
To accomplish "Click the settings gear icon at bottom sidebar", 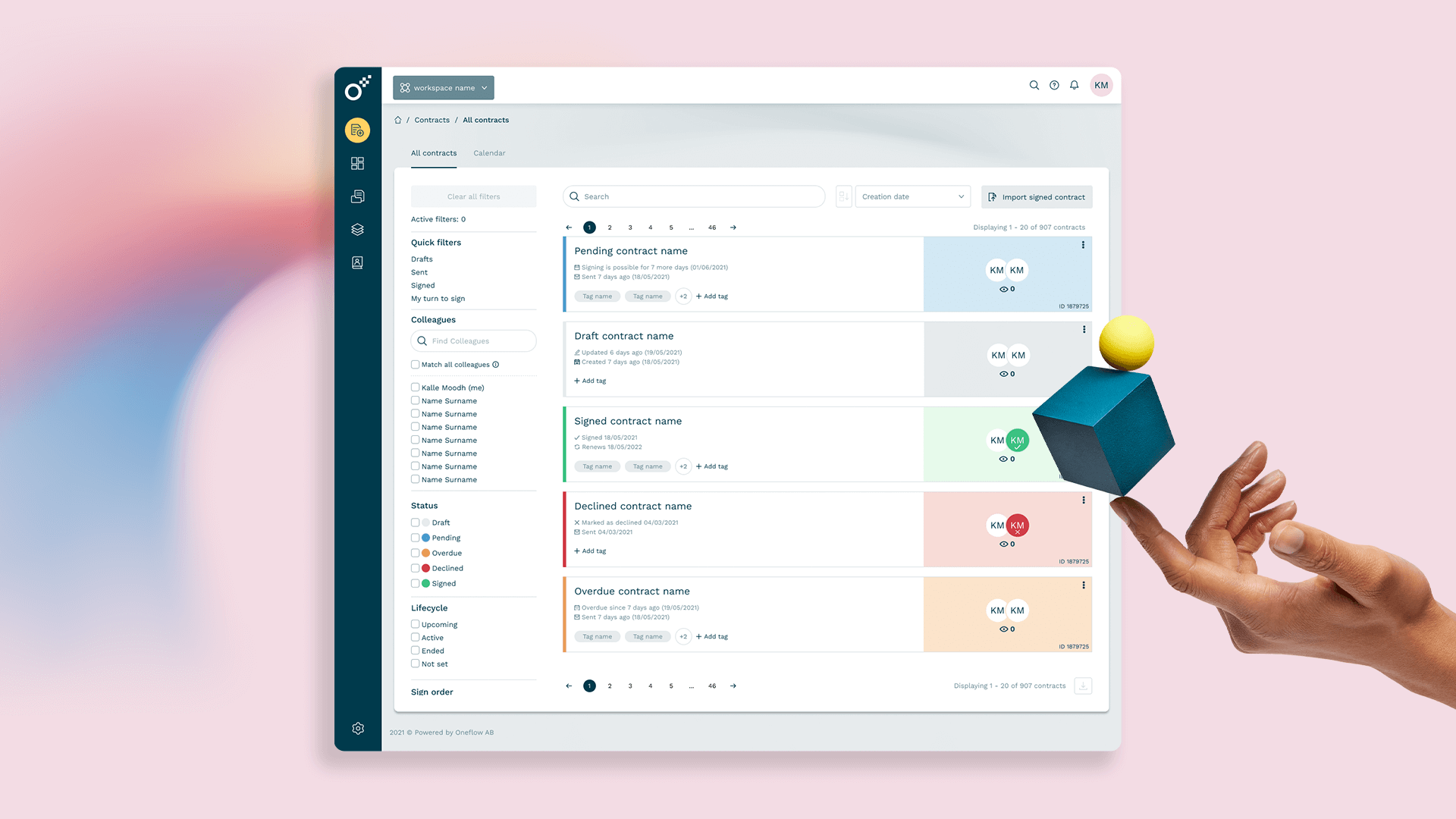I will point(357,728).
